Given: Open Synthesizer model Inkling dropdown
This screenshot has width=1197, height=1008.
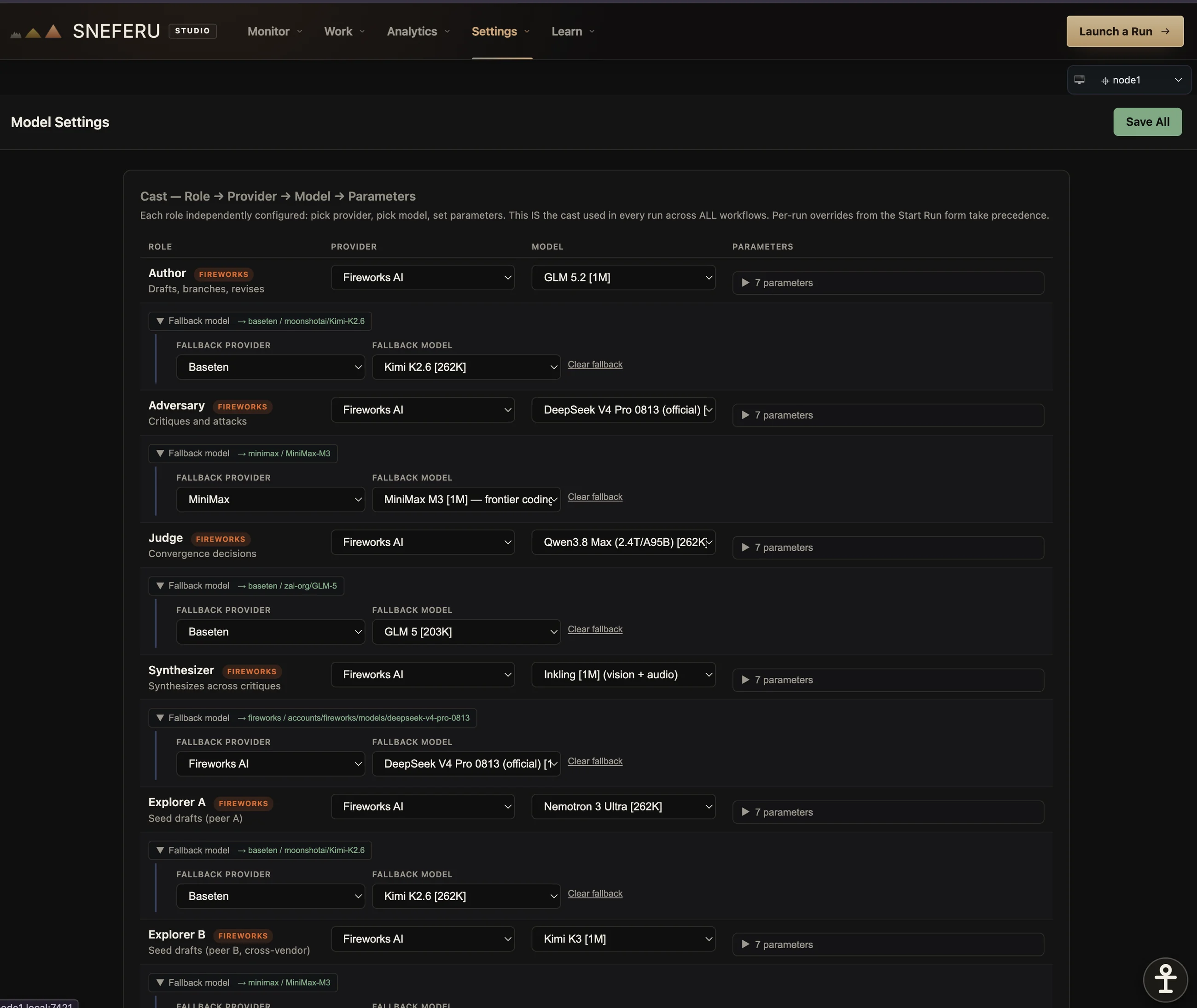Looking at the screenshot, I should [x=623, y=675].
